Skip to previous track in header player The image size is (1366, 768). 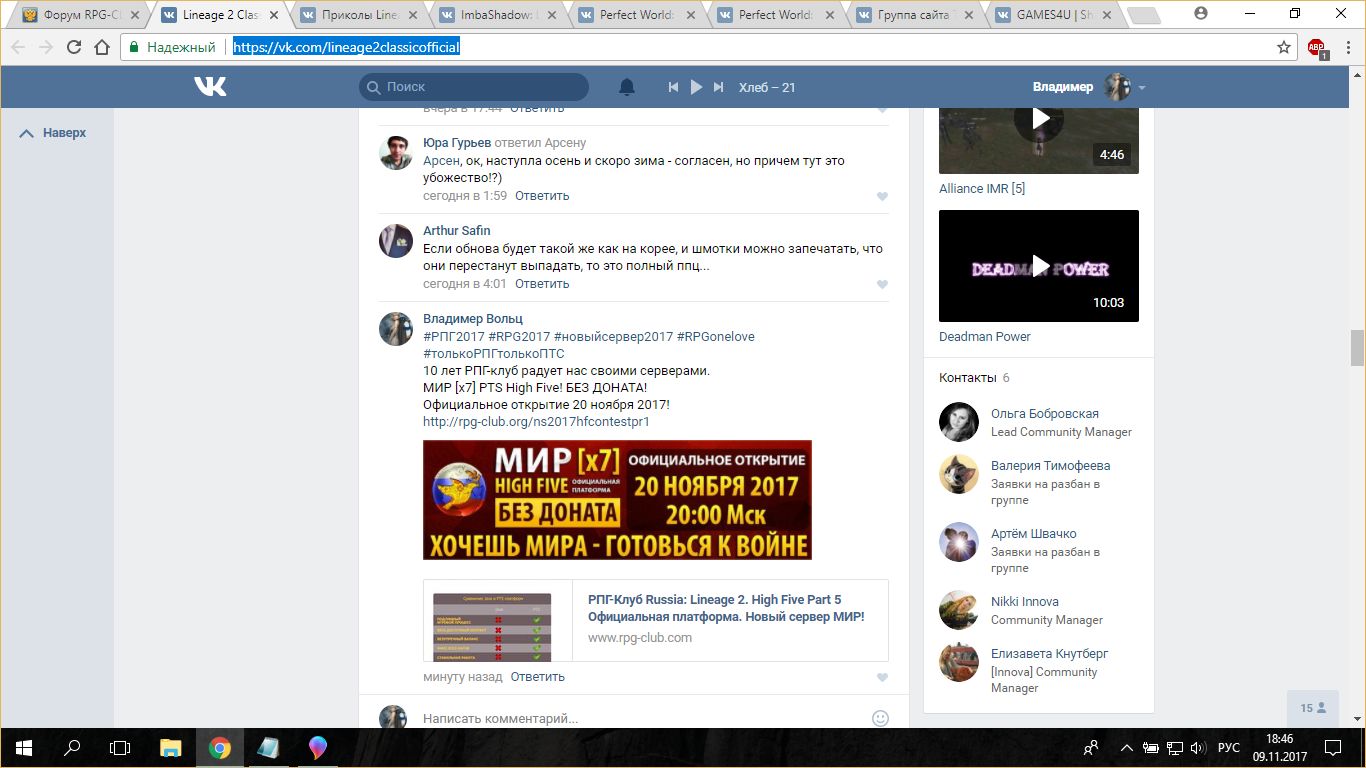tap(674, 87)
